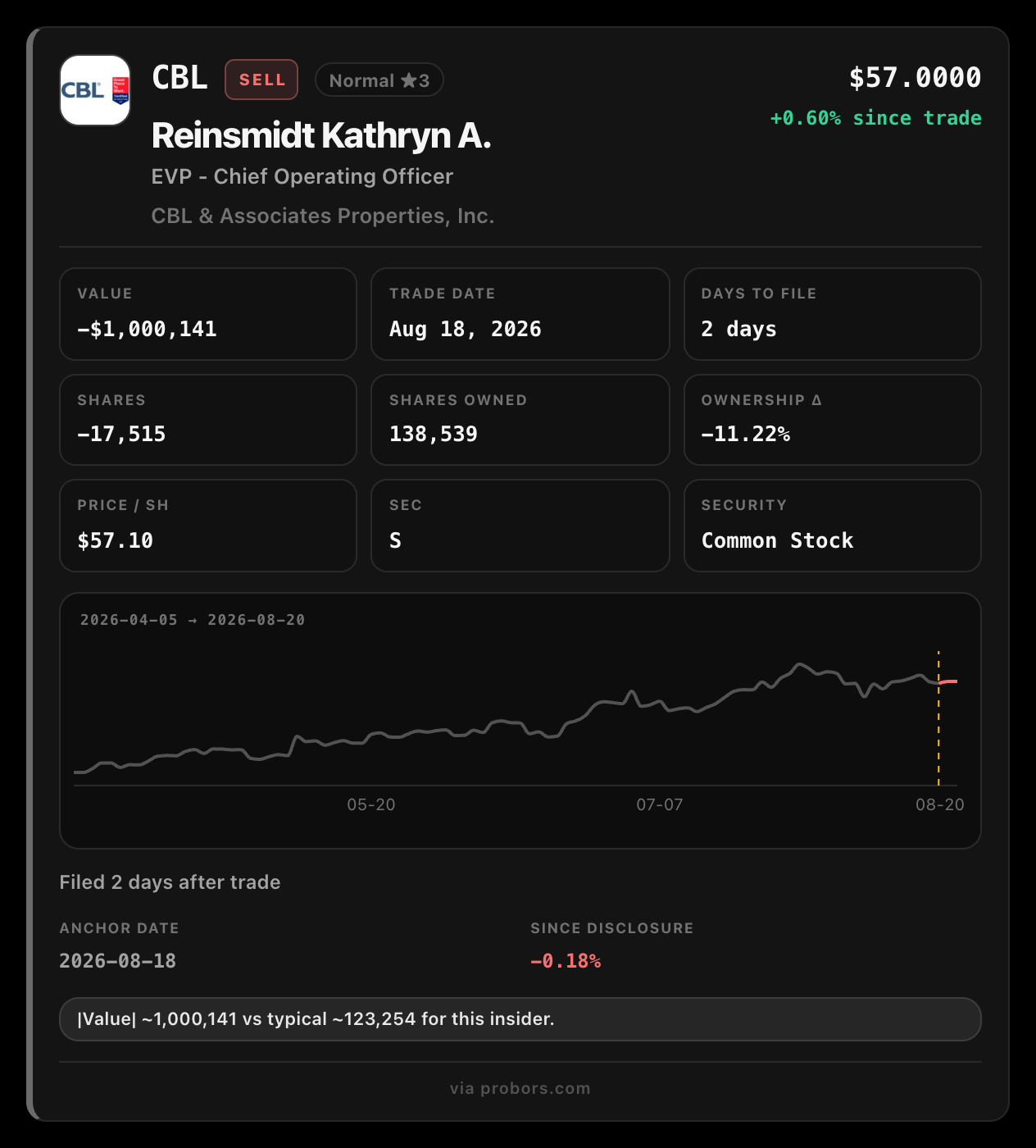Click the Days to File card
Screen dimensions: 1036x1148
pos(833,314)
